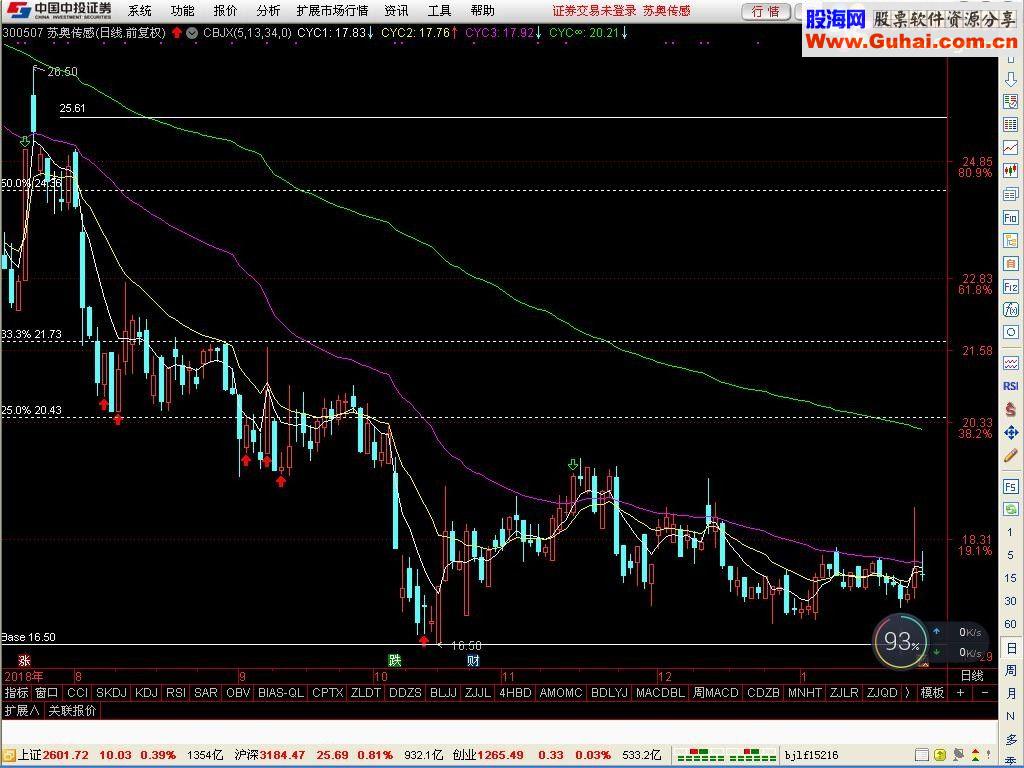Select the line chart icon in the right toolbar
Screen dimensions: 1024x768
click(x=1011, y=148)
